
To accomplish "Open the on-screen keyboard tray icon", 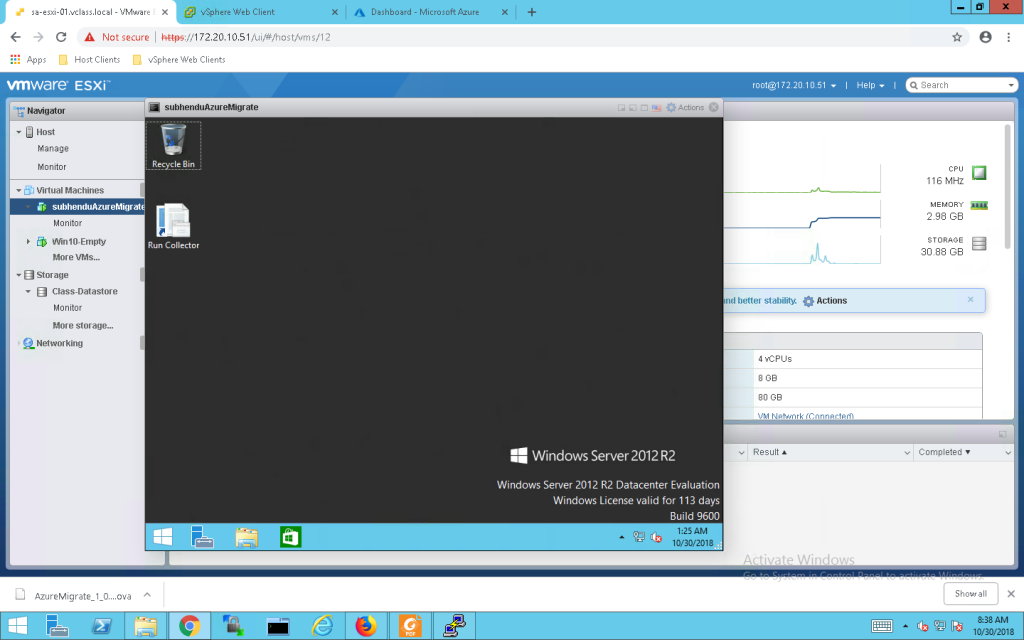I will tap(882, 626).
